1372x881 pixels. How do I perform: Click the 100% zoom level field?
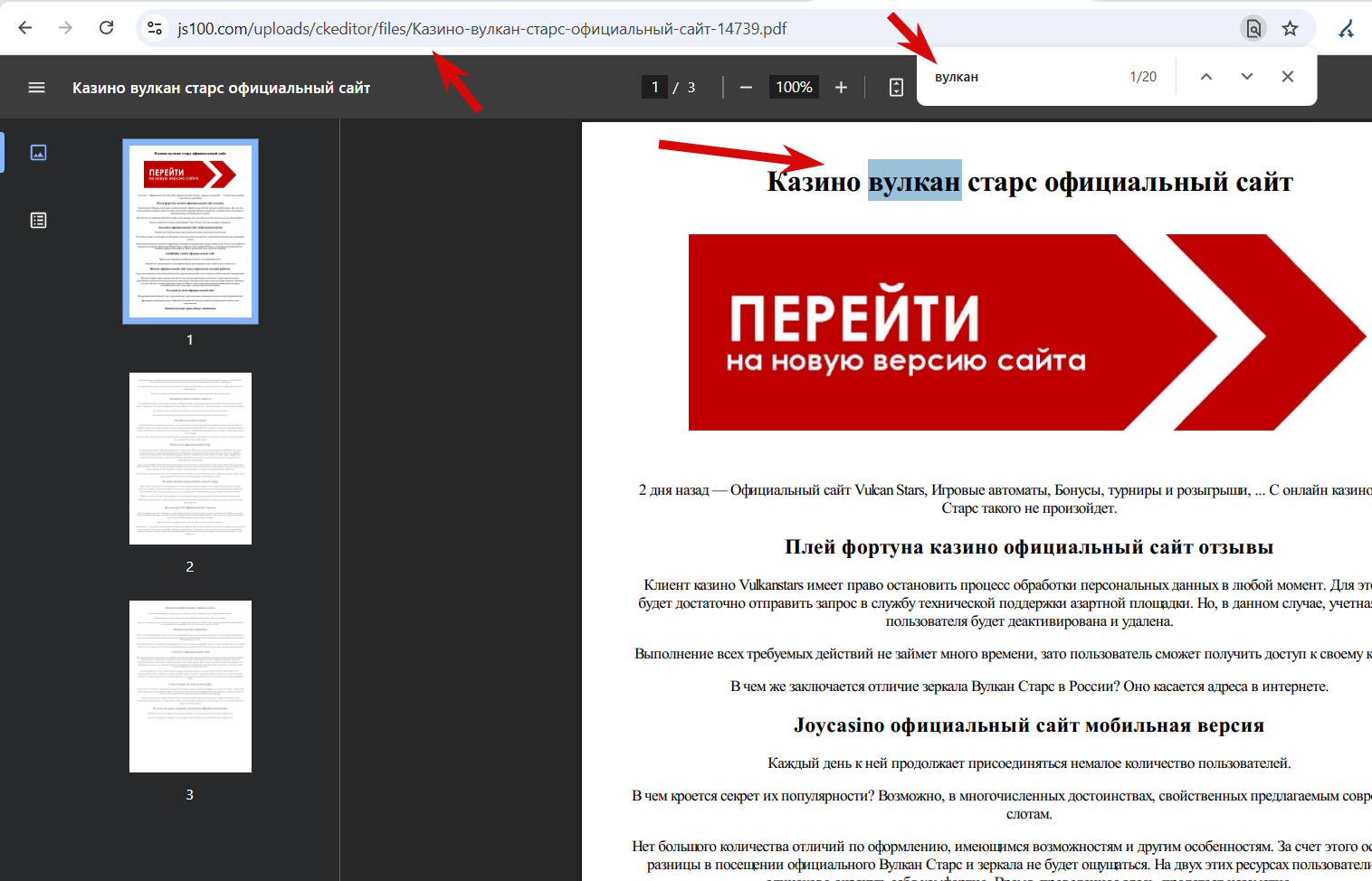click(x=794, y=87)
